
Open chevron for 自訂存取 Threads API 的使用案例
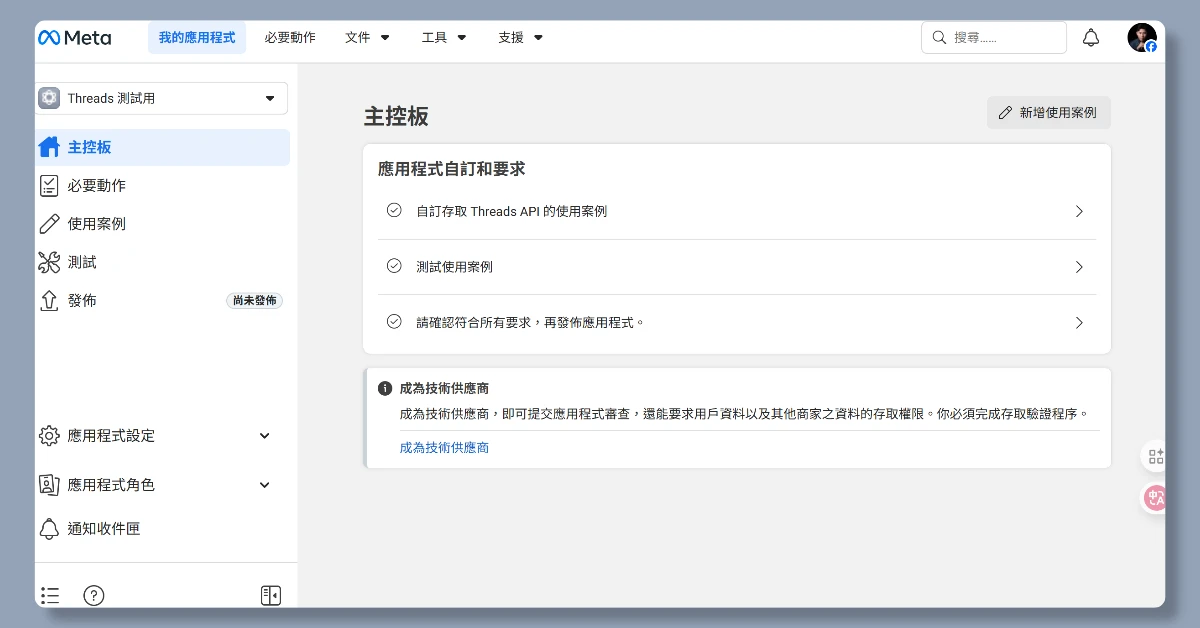(x=1079, y=211)
